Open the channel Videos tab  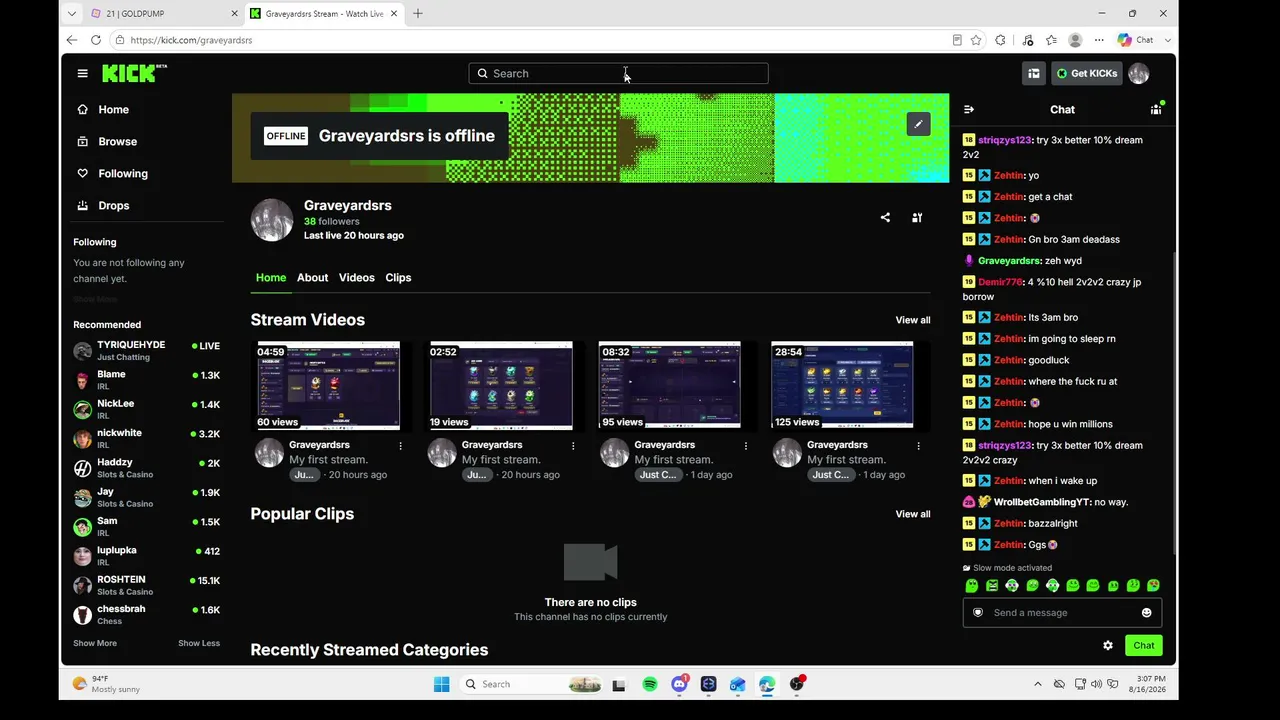click(x=356, y=277)
